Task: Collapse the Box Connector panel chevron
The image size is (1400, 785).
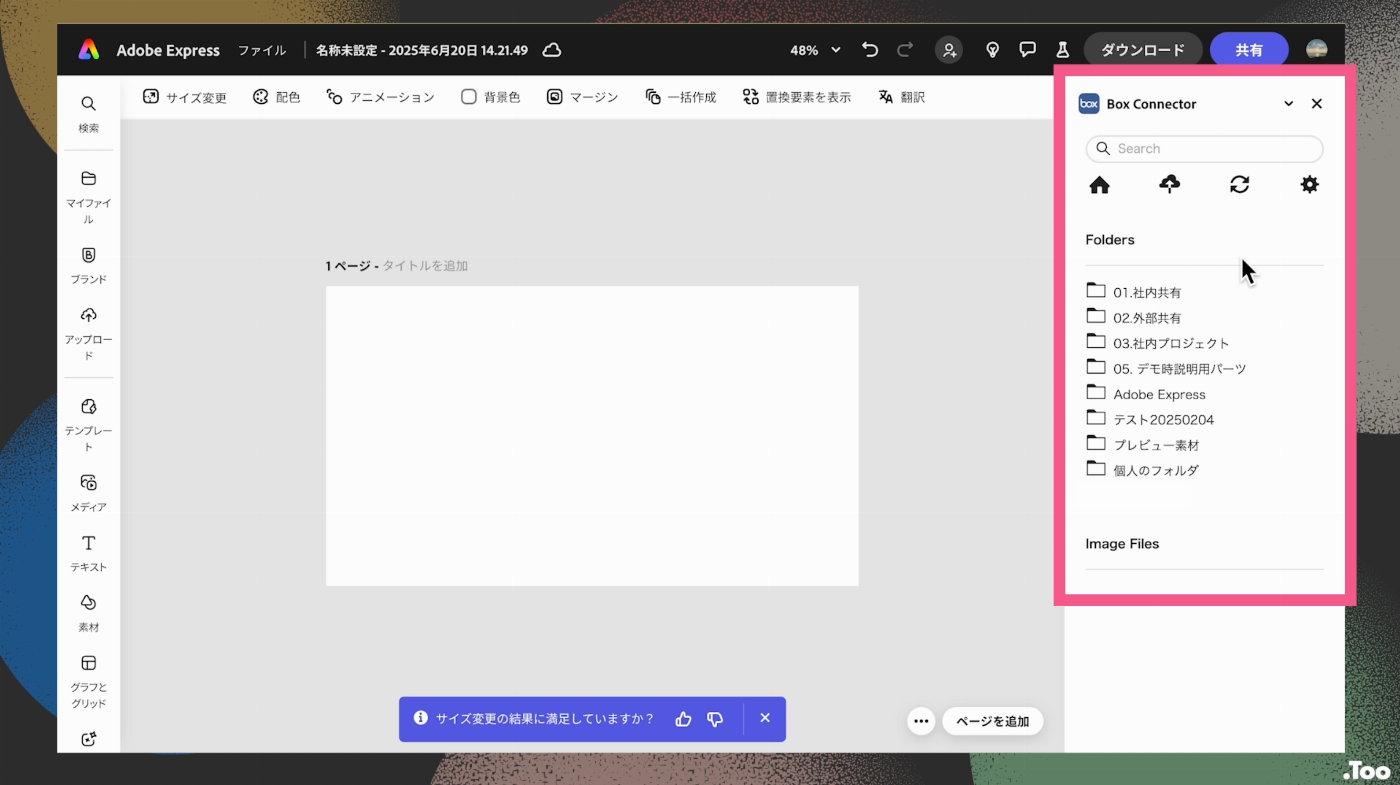Action: tap(1288, 104)
